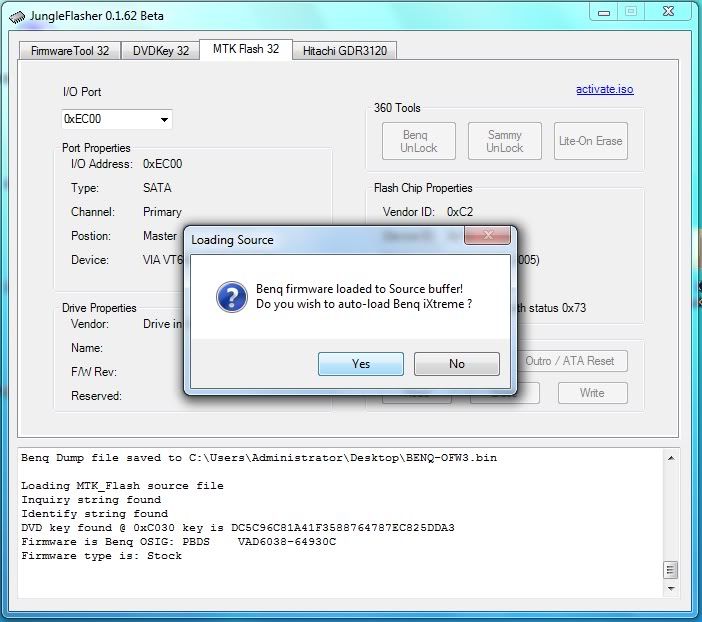This screenshot has height=622, width=702.
Task: Click the Channel value Primary
Action: (162, 212)
